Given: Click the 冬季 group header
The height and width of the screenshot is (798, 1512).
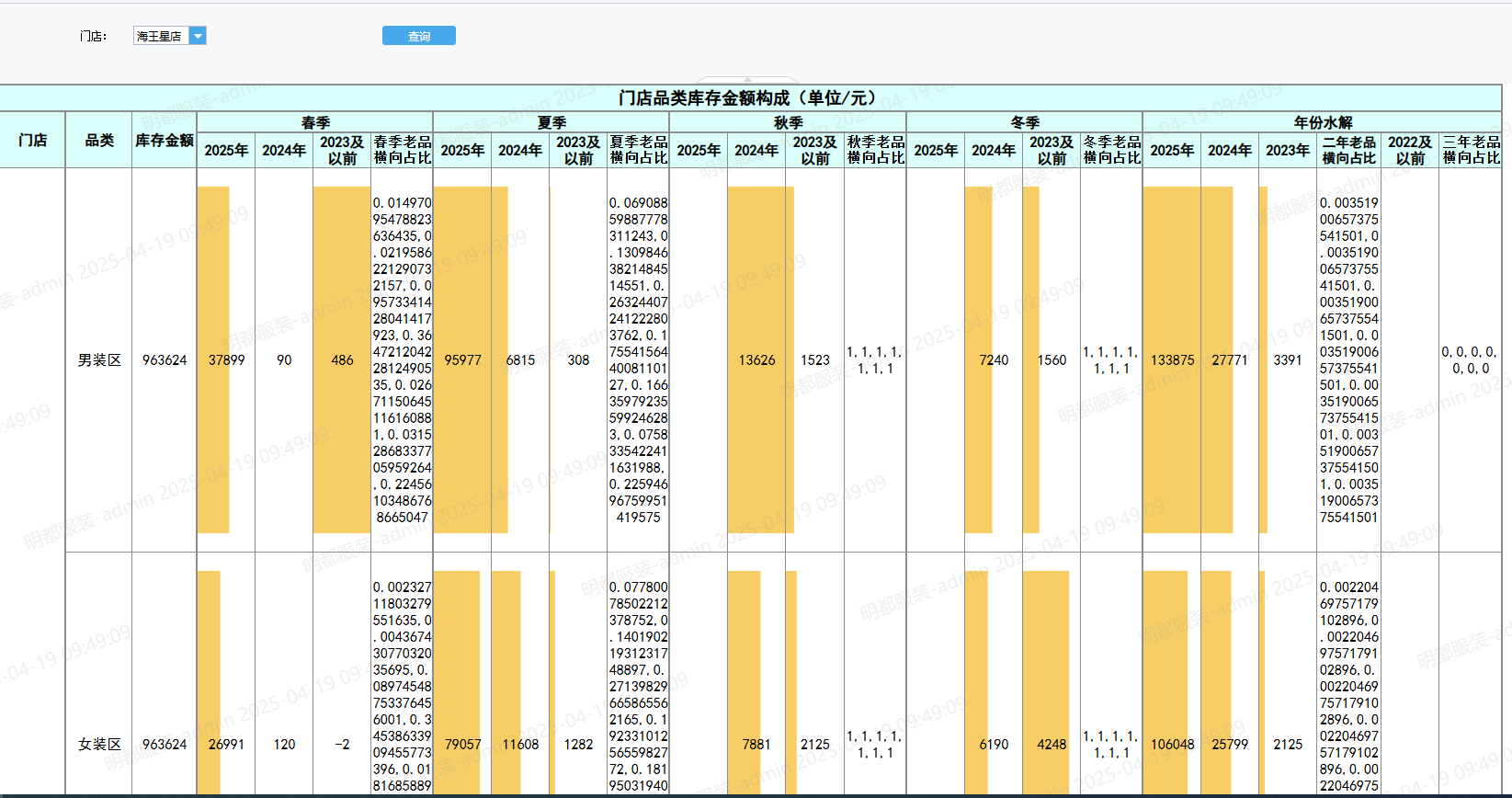Looking at the screenshot, I should click(x=1025, y=122).
